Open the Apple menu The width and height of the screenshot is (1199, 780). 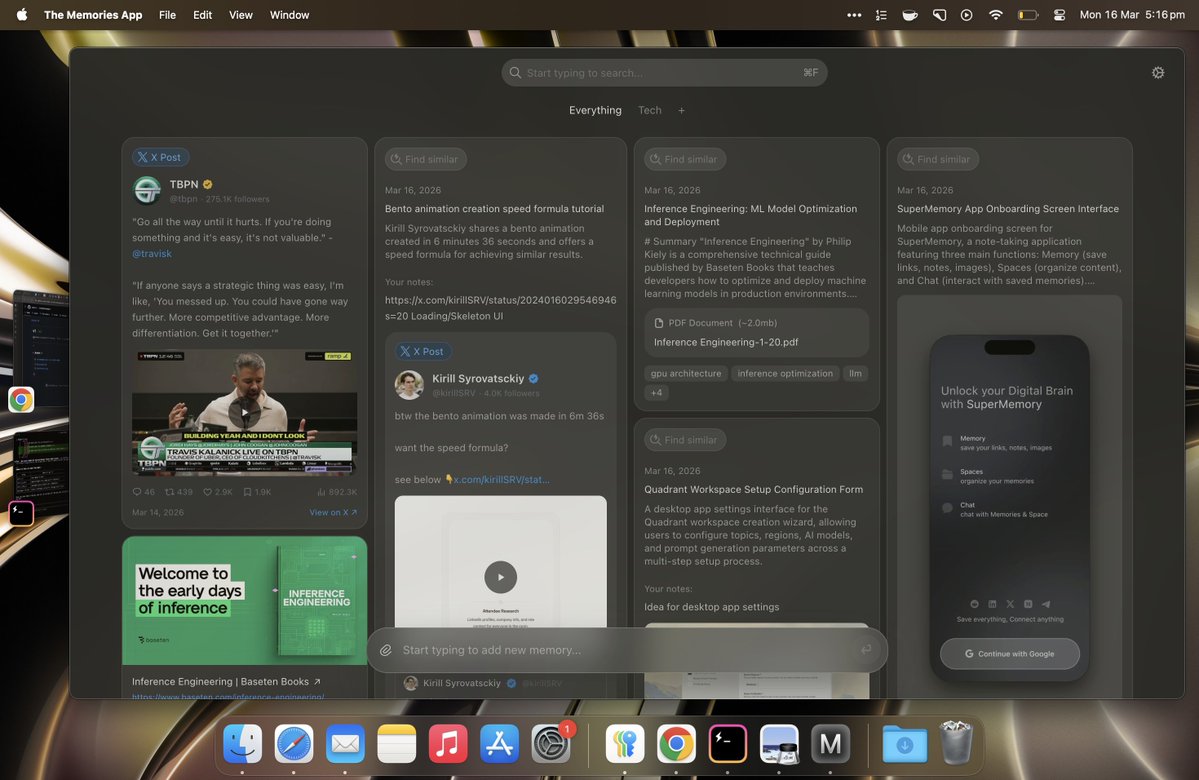(21, 15)
